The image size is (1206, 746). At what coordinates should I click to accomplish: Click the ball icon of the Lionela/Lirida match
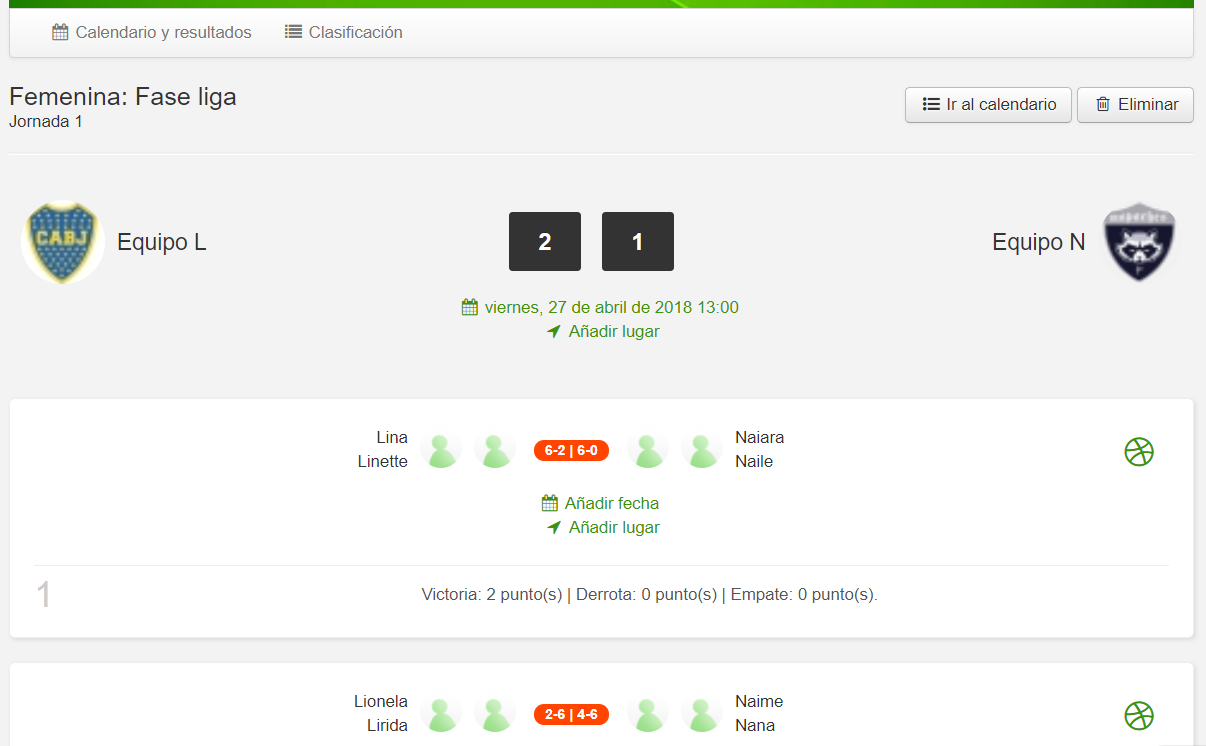click(x=1139, y=716)
